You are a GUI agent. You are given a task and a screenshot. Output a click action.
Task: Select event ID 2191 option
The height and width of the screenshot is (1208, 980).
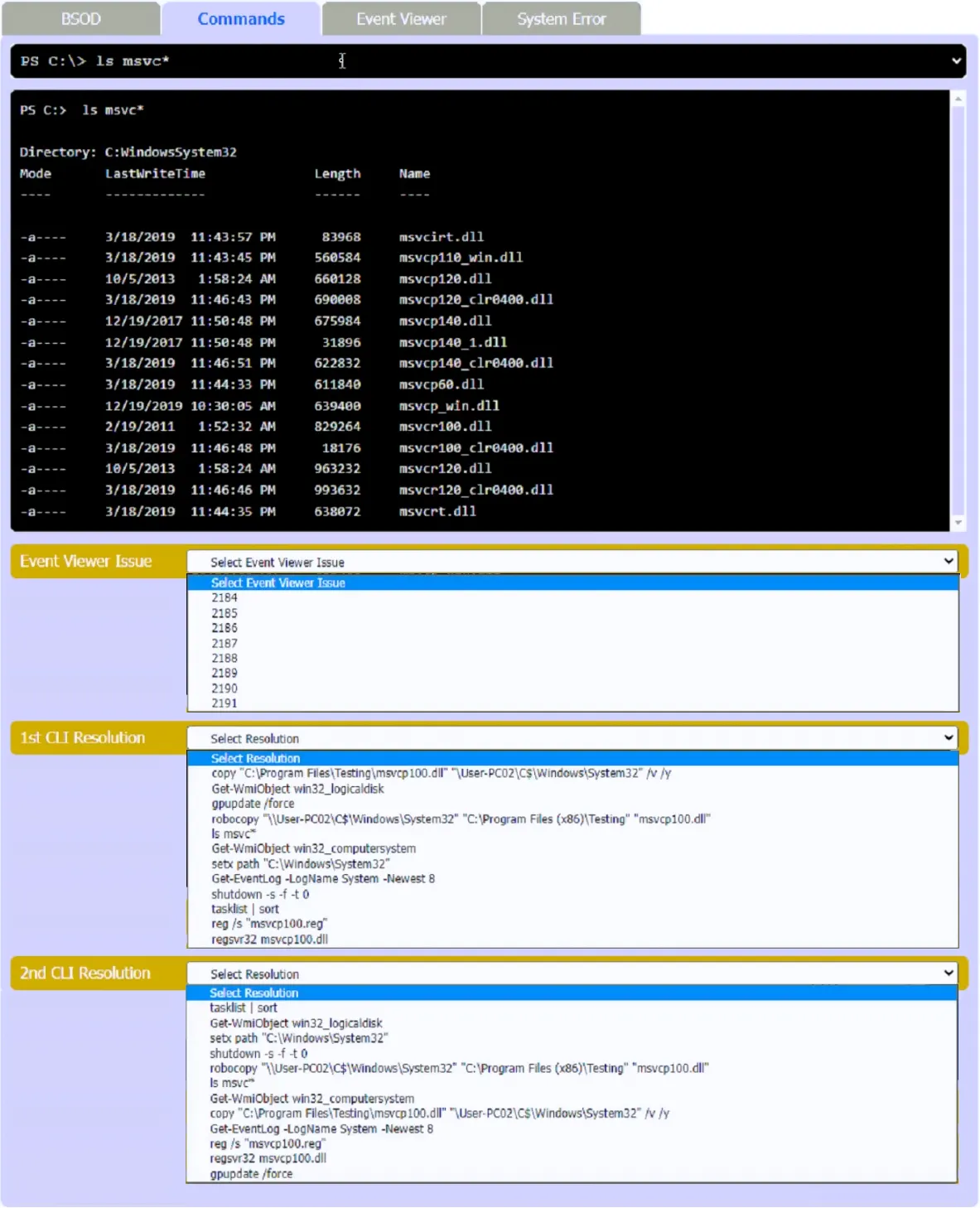[572, 703]
